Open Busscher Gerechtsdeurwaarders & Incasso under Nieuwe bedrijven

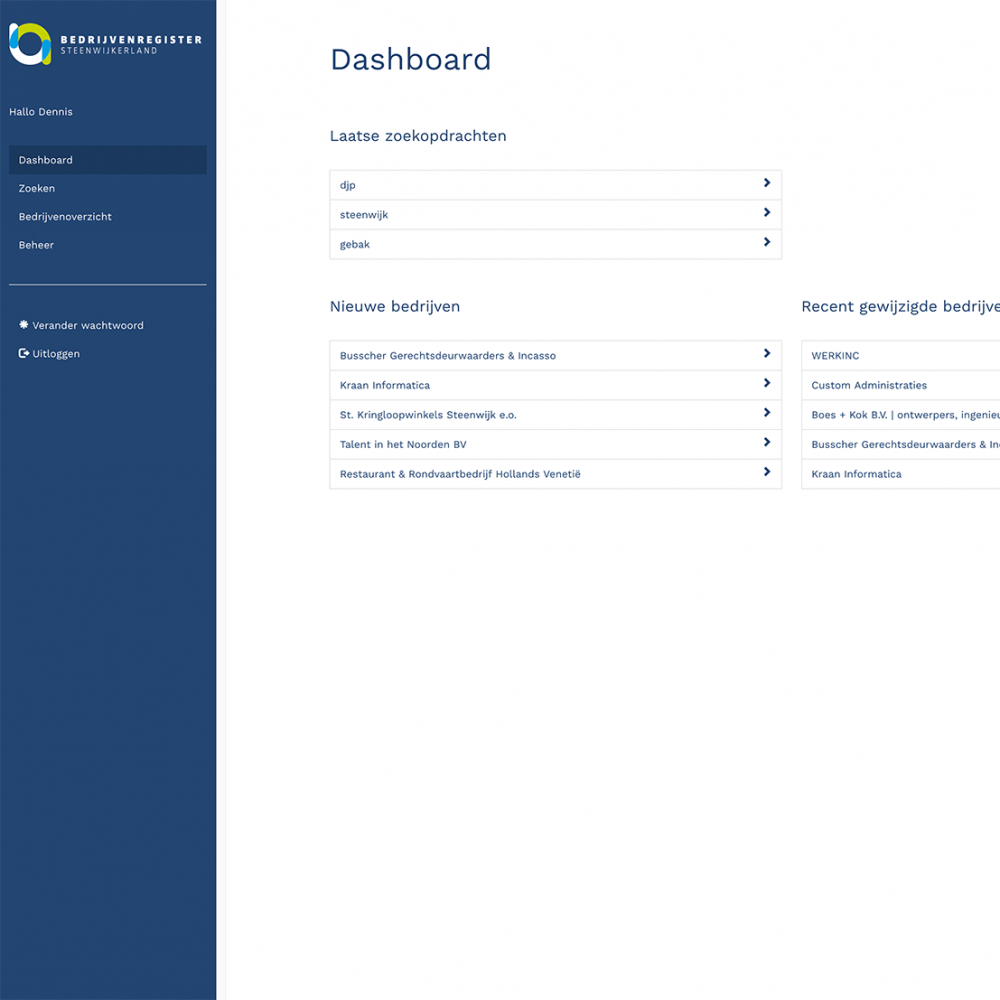[555, 356]
